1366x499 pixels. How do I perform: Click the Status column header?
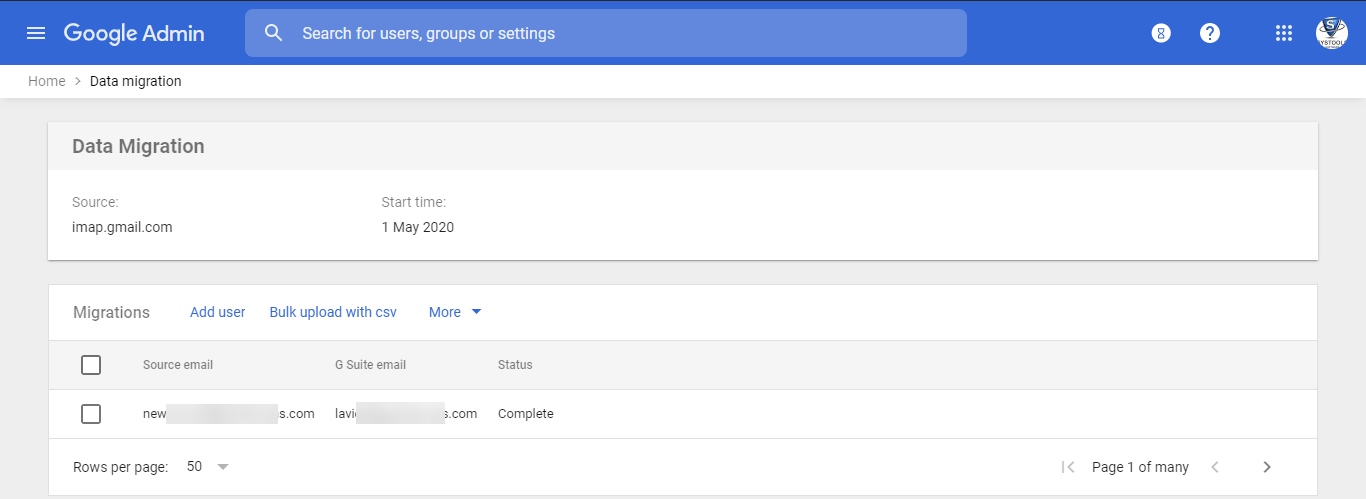[x=515, y=365]
